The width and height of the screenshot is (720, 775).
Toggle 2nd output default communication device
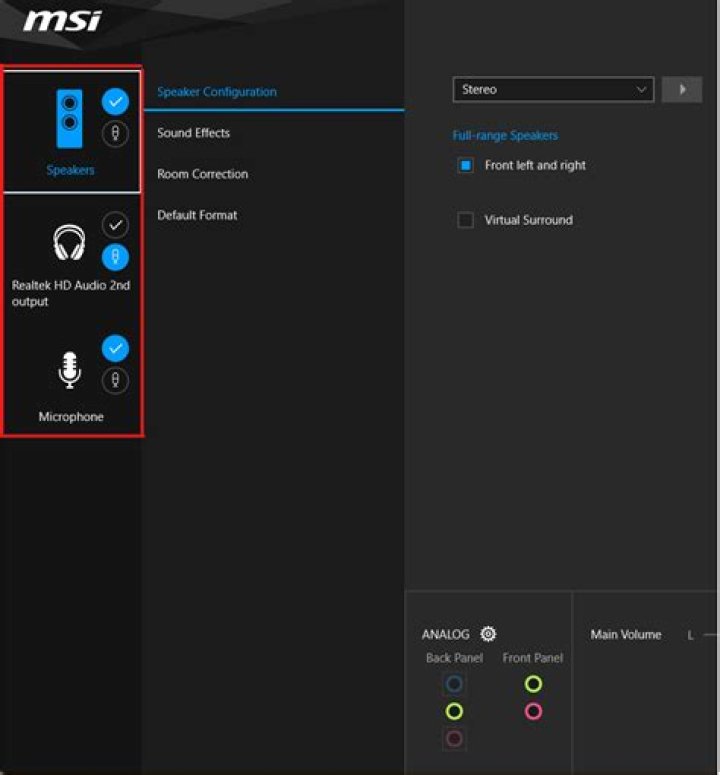(x=115, y=257)
